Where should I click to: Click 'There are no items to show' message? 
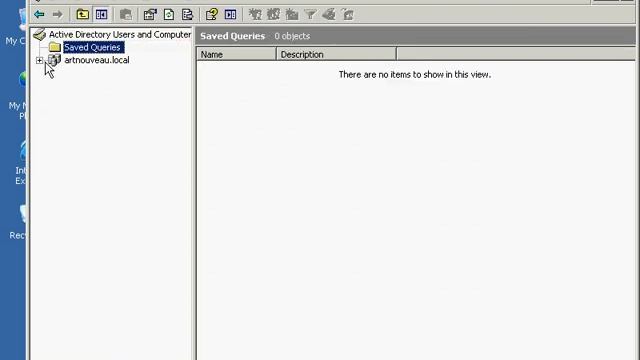pos(415,75)
